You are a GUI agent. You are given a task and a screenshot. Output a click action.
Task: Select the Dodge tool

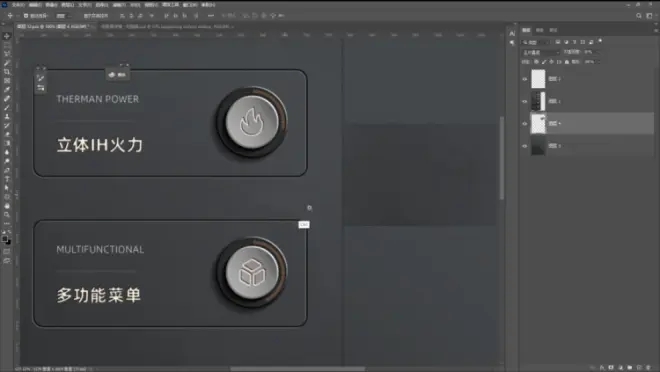(x=7, y=161)
